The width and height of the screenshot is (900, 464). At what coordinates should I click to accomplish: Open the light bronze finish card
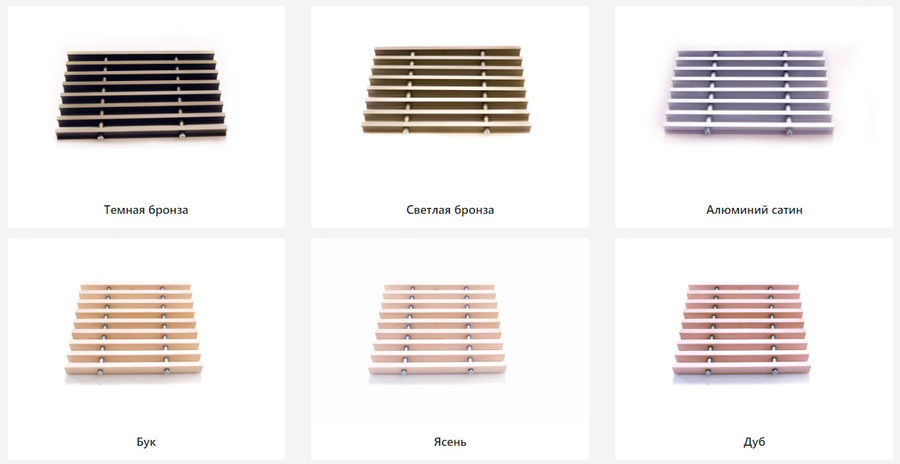pos(450,117)
